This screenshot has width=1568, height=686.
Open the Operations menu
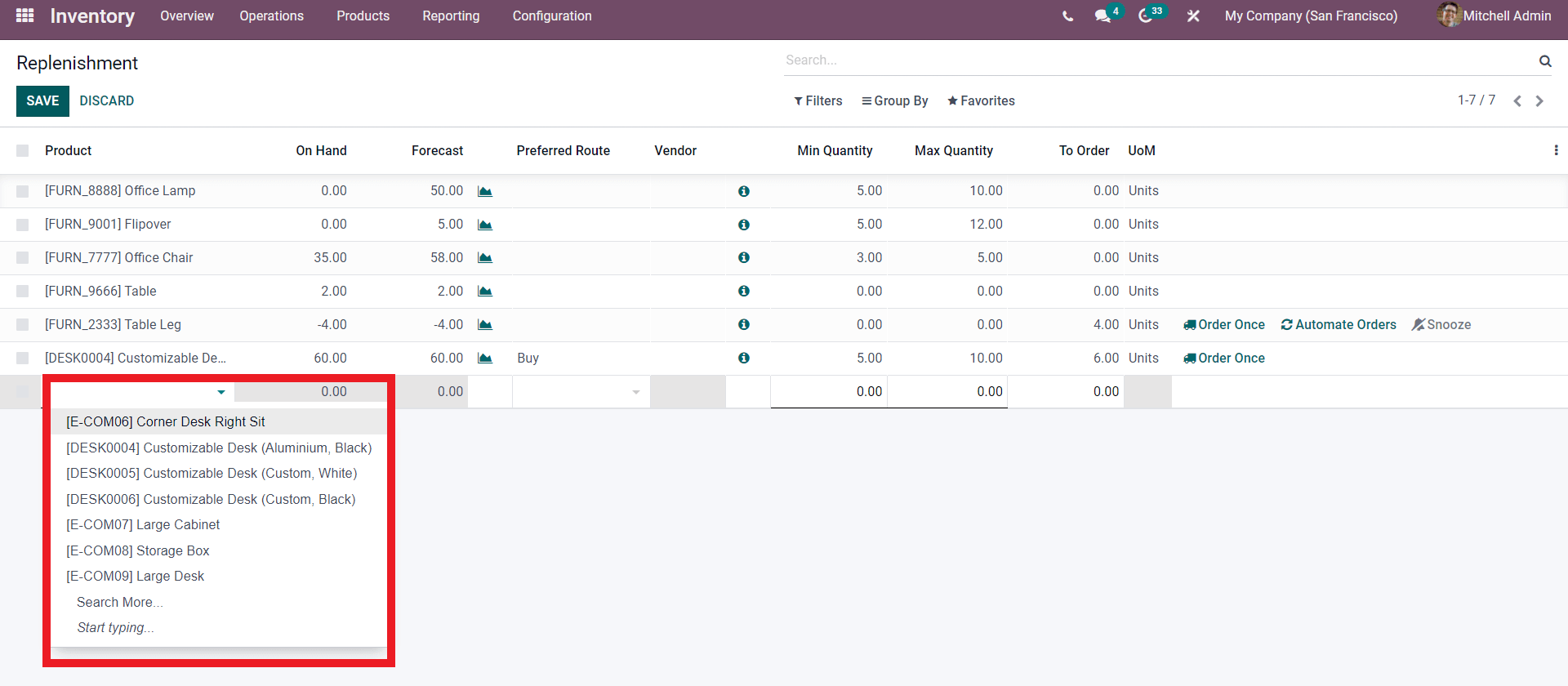[x=271, y=16]
